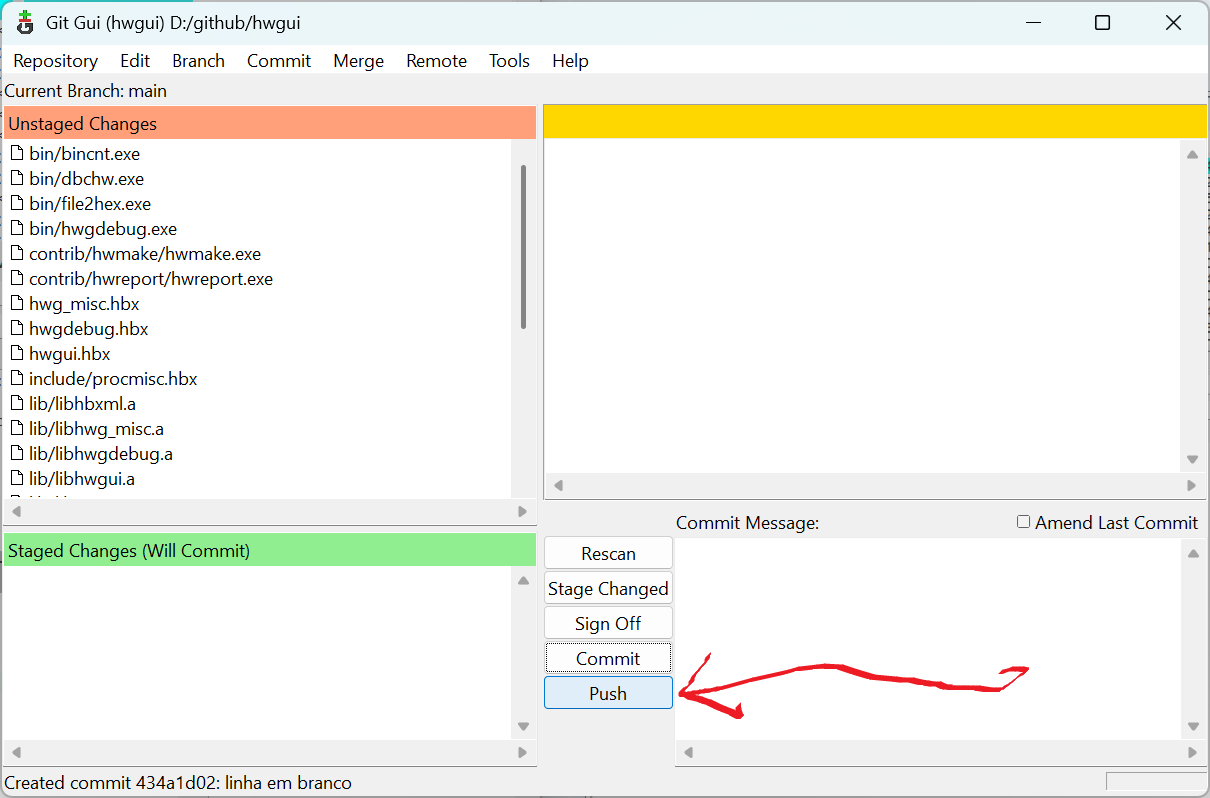Click the Current Branch: main label
1210x798 pixels.
pos(86,91)
